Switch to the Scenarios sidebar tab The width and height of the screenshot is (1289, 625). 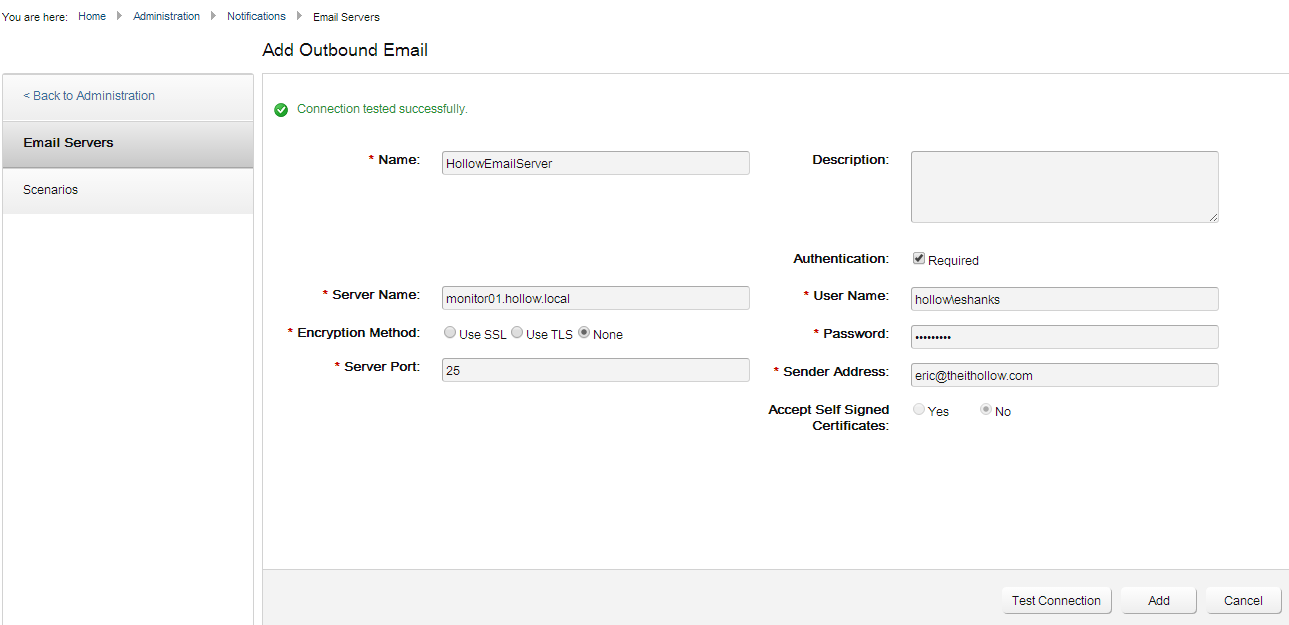(x=128, y=190)
